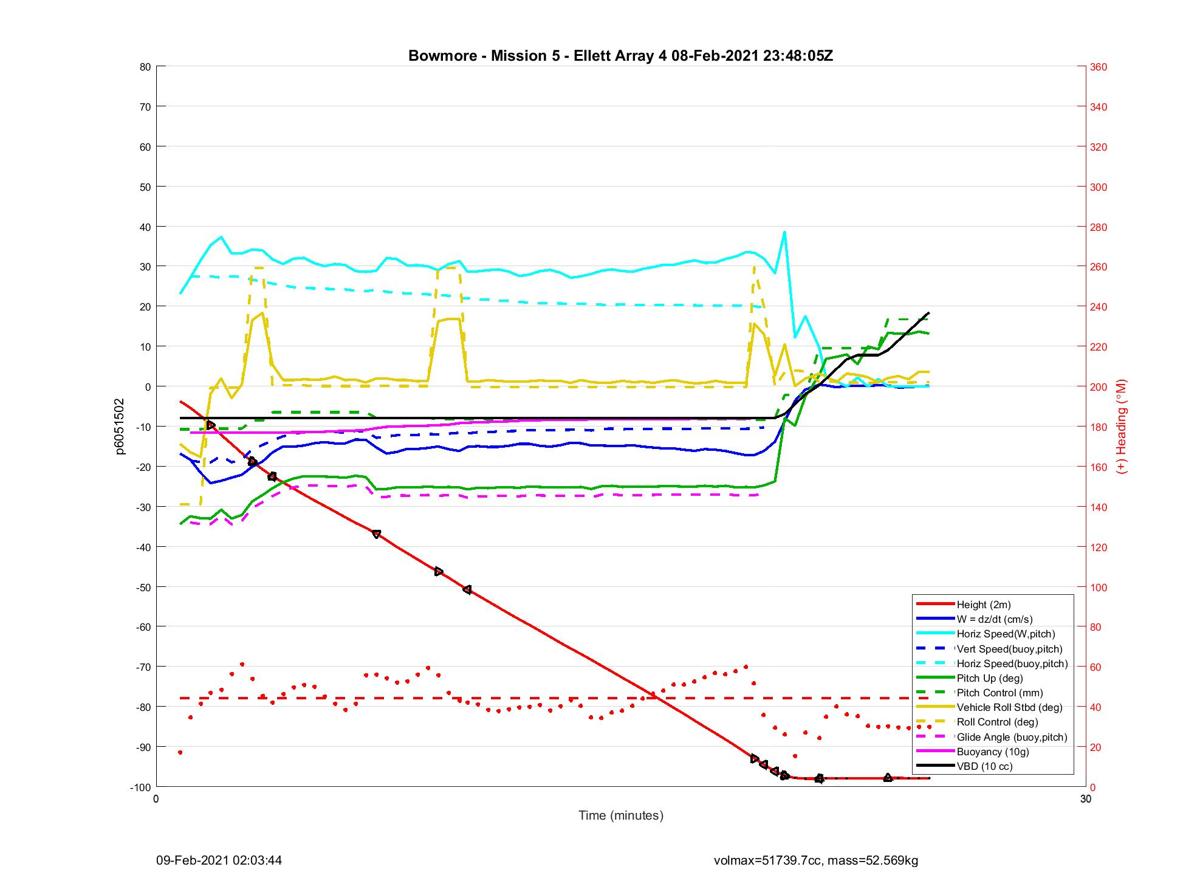Click the time-axis 30 tick label
This screenshot has width=1200, height=885.
[x=1084, y=799]
